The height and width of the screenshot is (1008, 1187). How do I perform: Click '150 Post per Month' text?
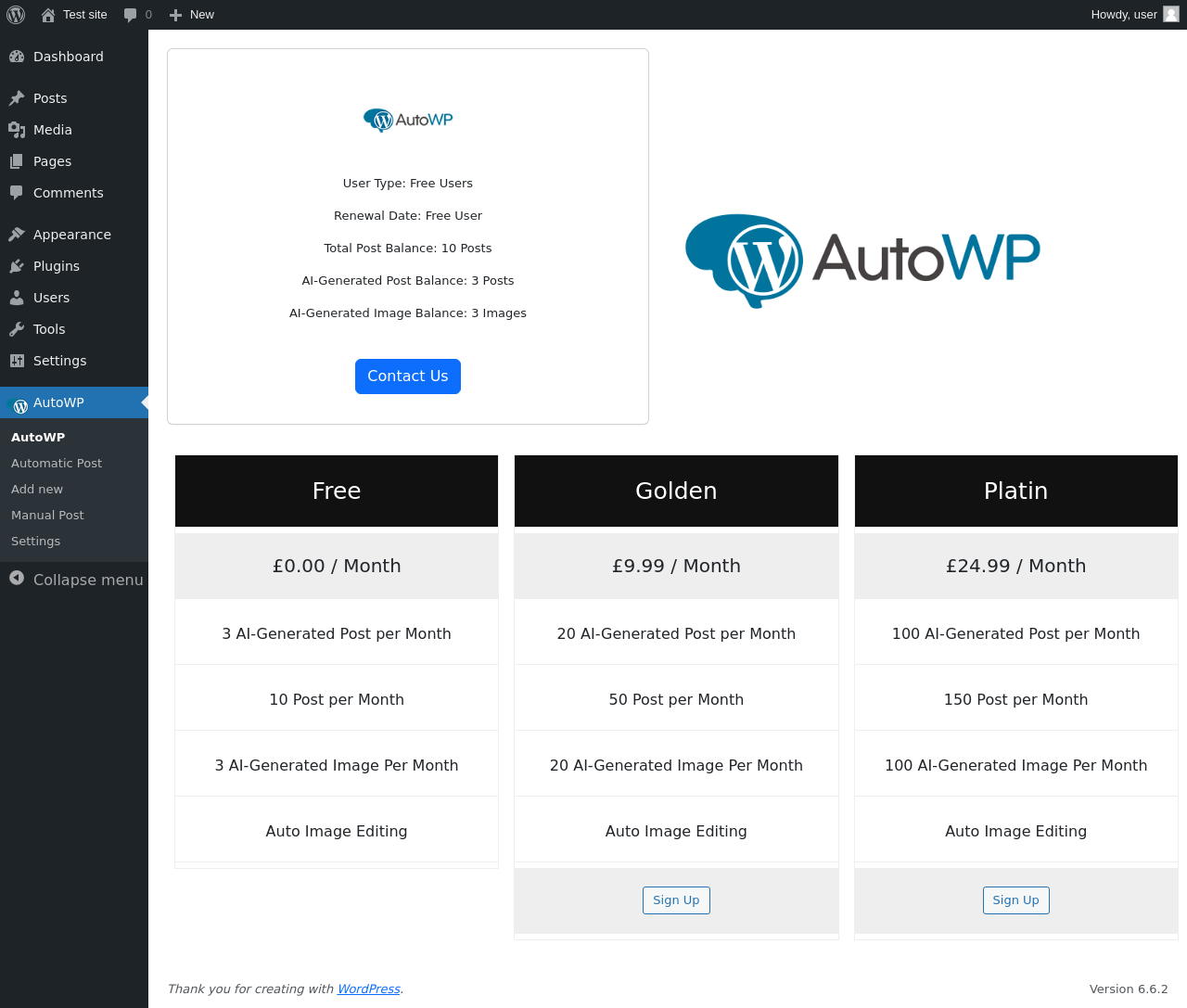tap(1016, 699)
